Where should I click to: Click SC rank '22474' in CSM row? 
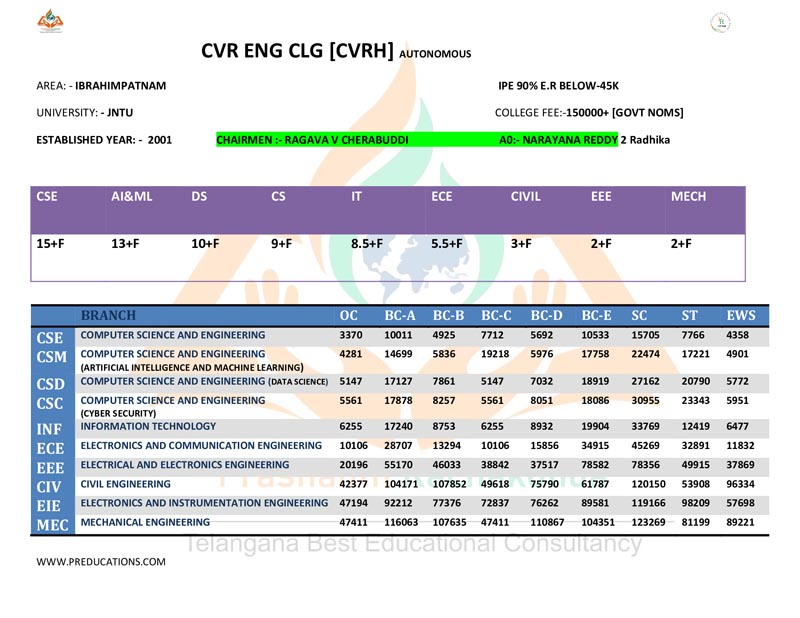645,354
